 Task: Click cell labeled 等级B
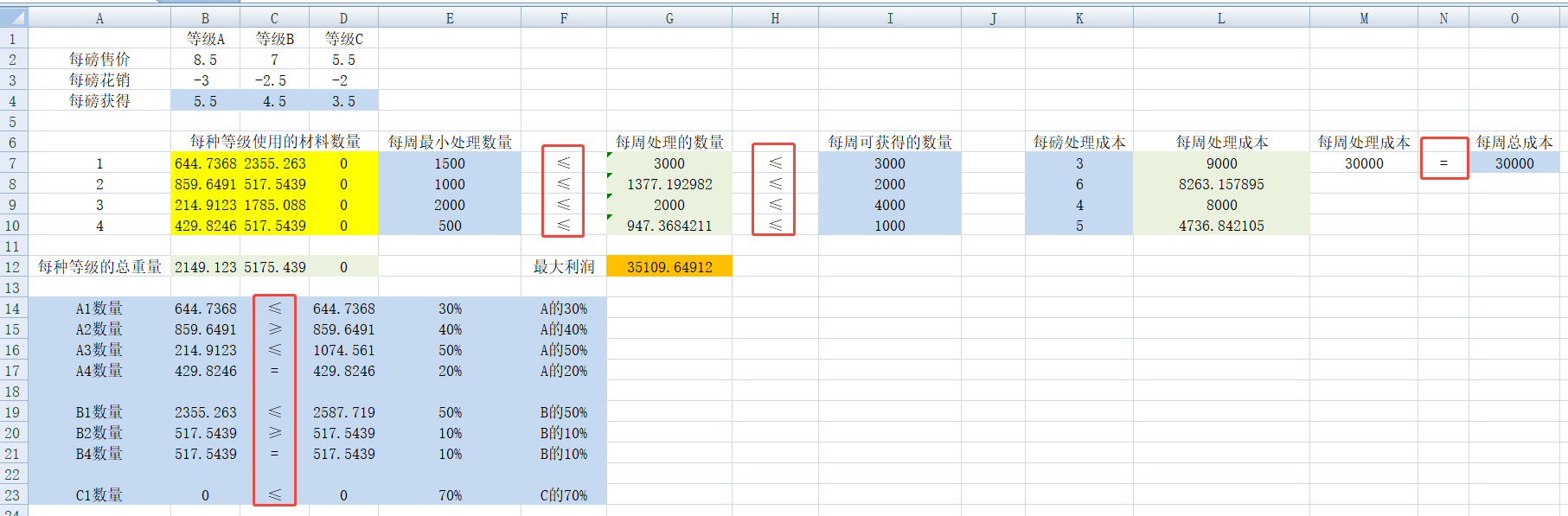pos(275,39)
